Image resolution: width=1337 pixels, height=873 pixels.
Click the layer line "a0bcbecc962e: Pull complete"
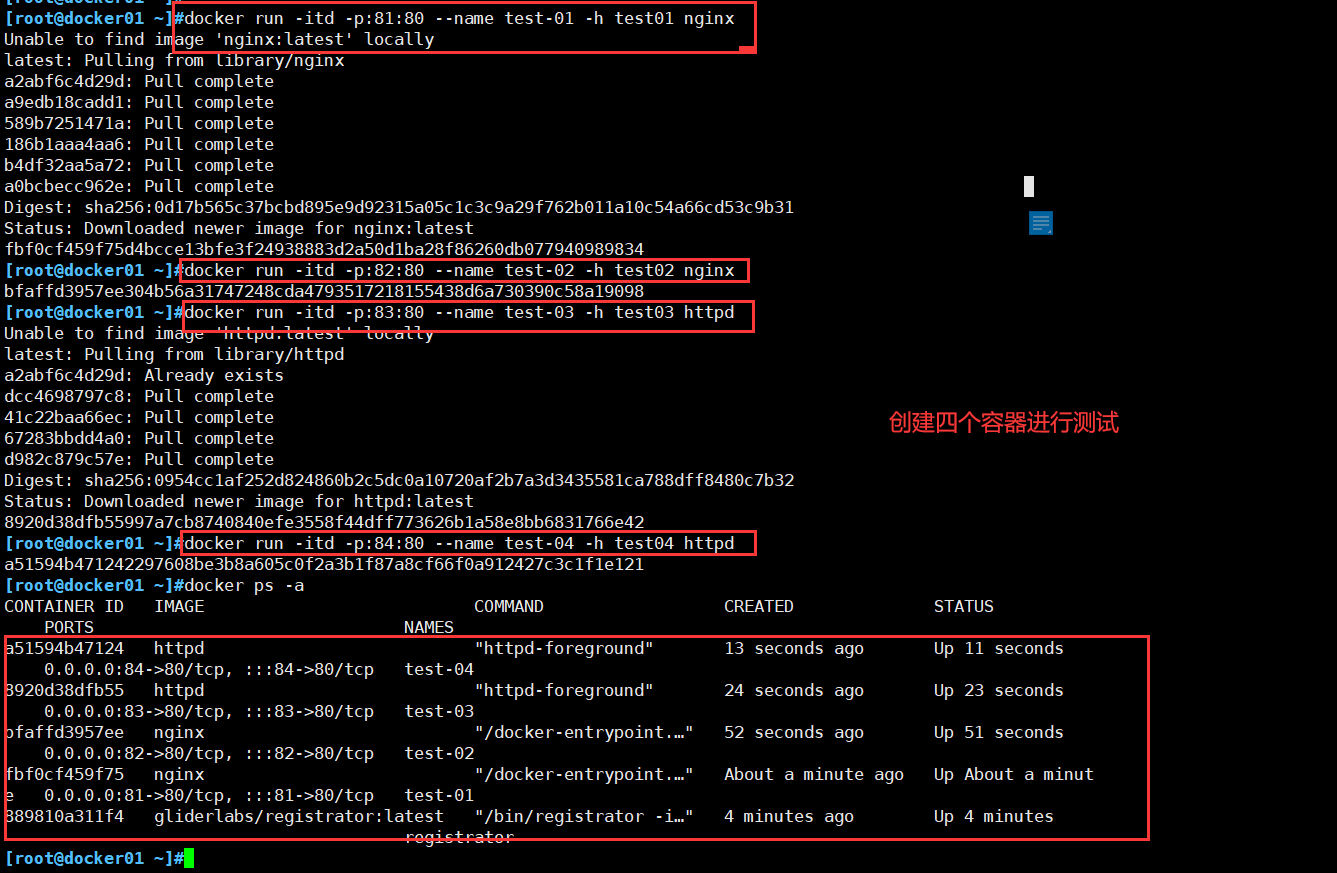pyautogui.click(x=139, y=186)
